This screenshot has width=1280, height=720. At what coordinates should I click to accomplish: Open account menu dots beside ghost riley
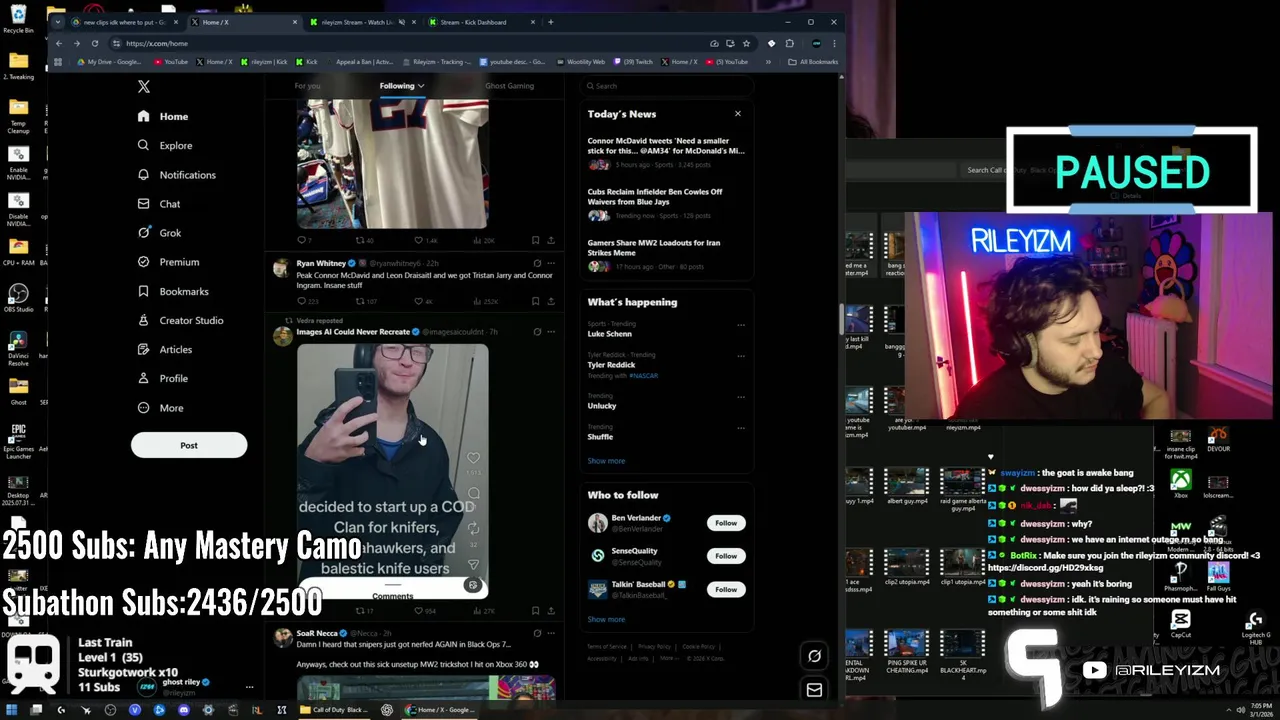pyautogui.click(x=249, y=687)
